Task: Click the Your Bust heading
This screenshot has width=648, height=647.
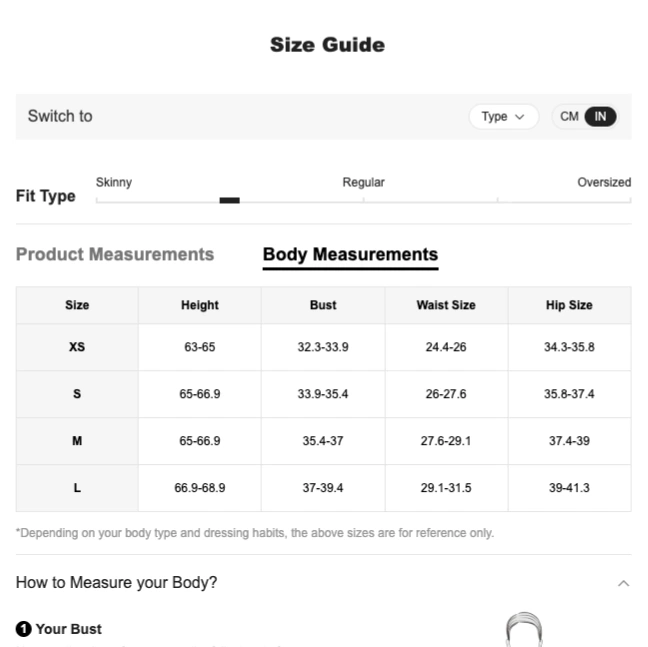Action: click(69, 629)
